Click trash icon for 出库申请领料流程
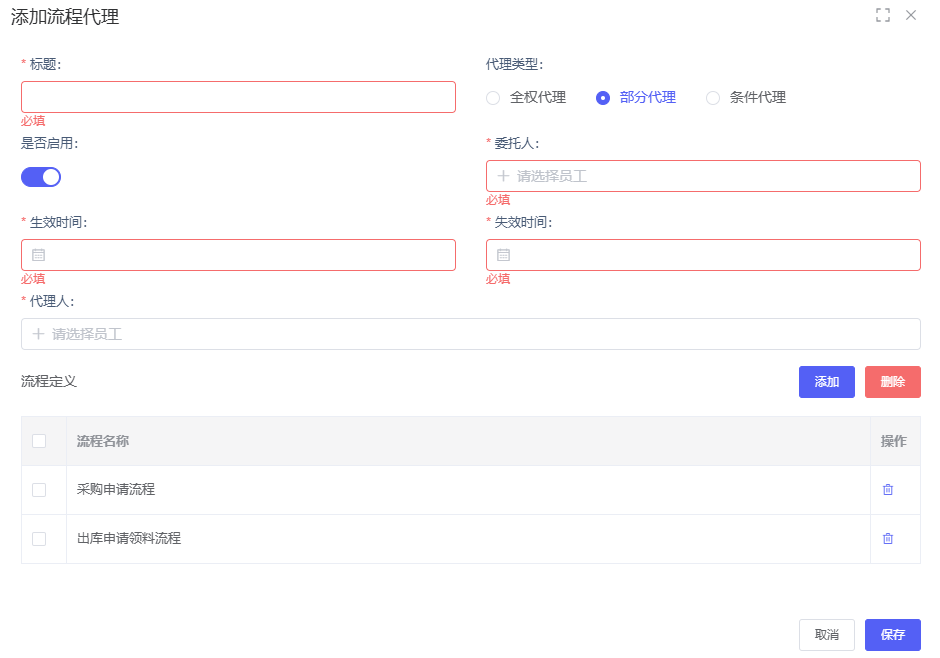This screenshot has height=658, width=940. (888, 539)
